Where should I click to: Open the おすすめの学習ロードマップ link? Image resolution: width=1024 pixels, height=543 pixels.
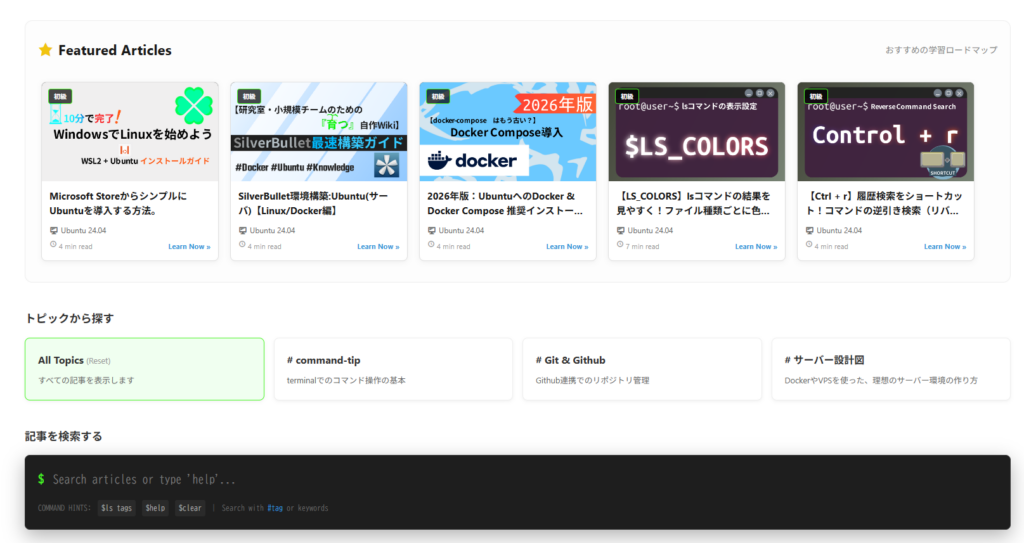click(x=941, y=50)
